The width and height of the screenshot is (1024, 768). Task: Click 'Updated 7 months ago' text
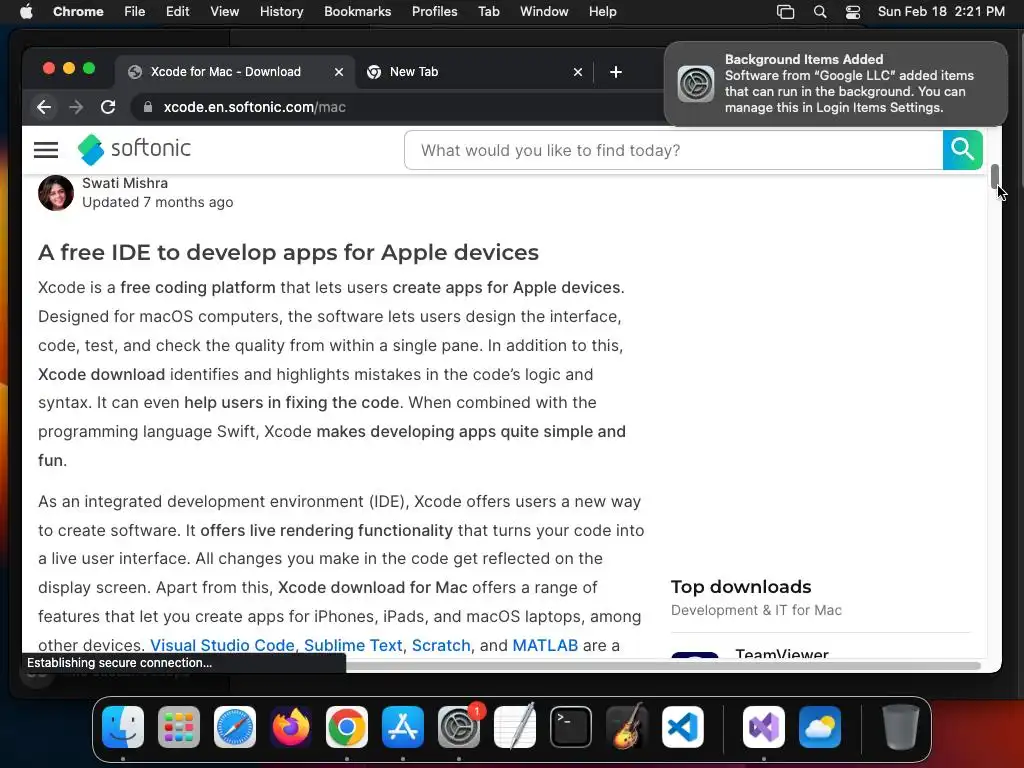(x=157, y=202)
